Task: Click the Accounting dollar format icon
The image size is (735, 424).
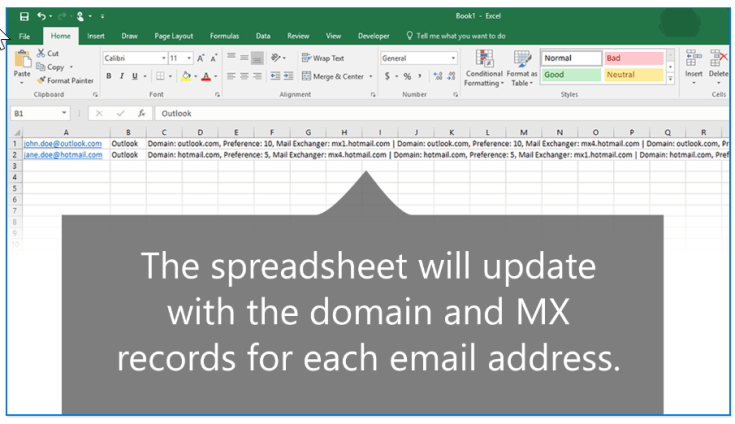Action: 387,76
